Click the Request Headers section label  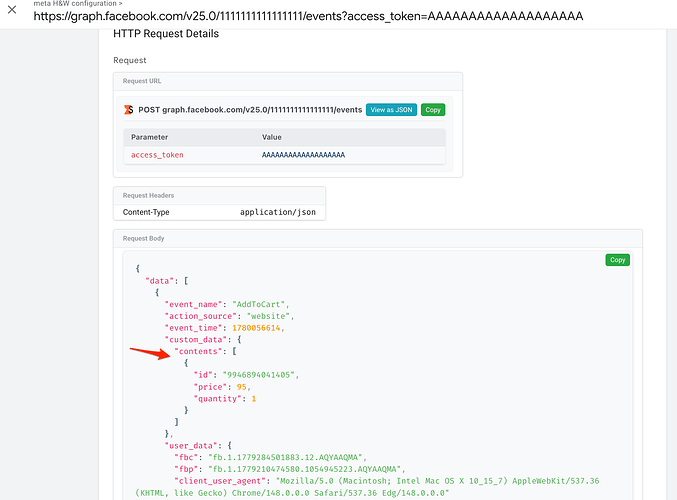pos(148,196)
